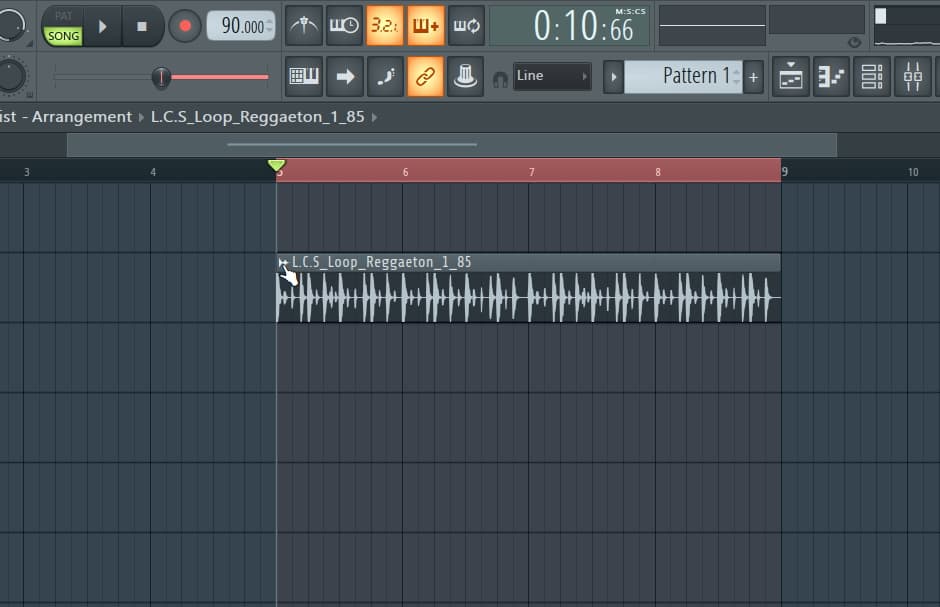Click the song position slider handle
Image resolution: width=940 pixels, height=607 pixels.
click(x=161, y=77)
